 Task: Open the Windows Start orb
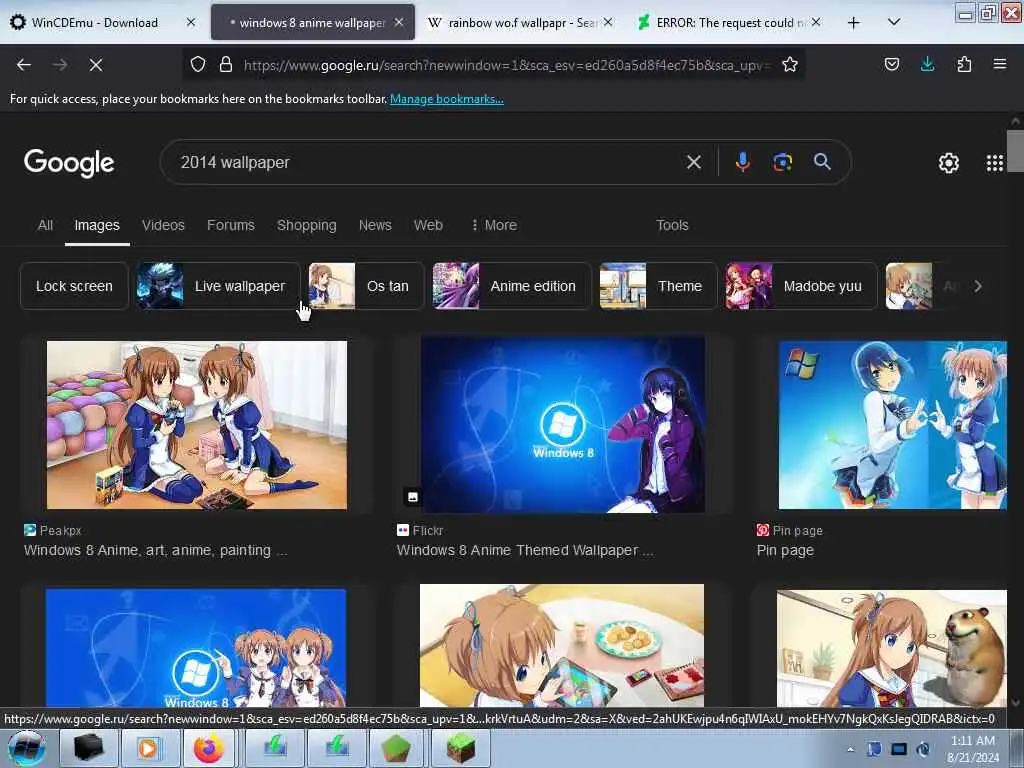pyautogui.click(x=27, y=748)
